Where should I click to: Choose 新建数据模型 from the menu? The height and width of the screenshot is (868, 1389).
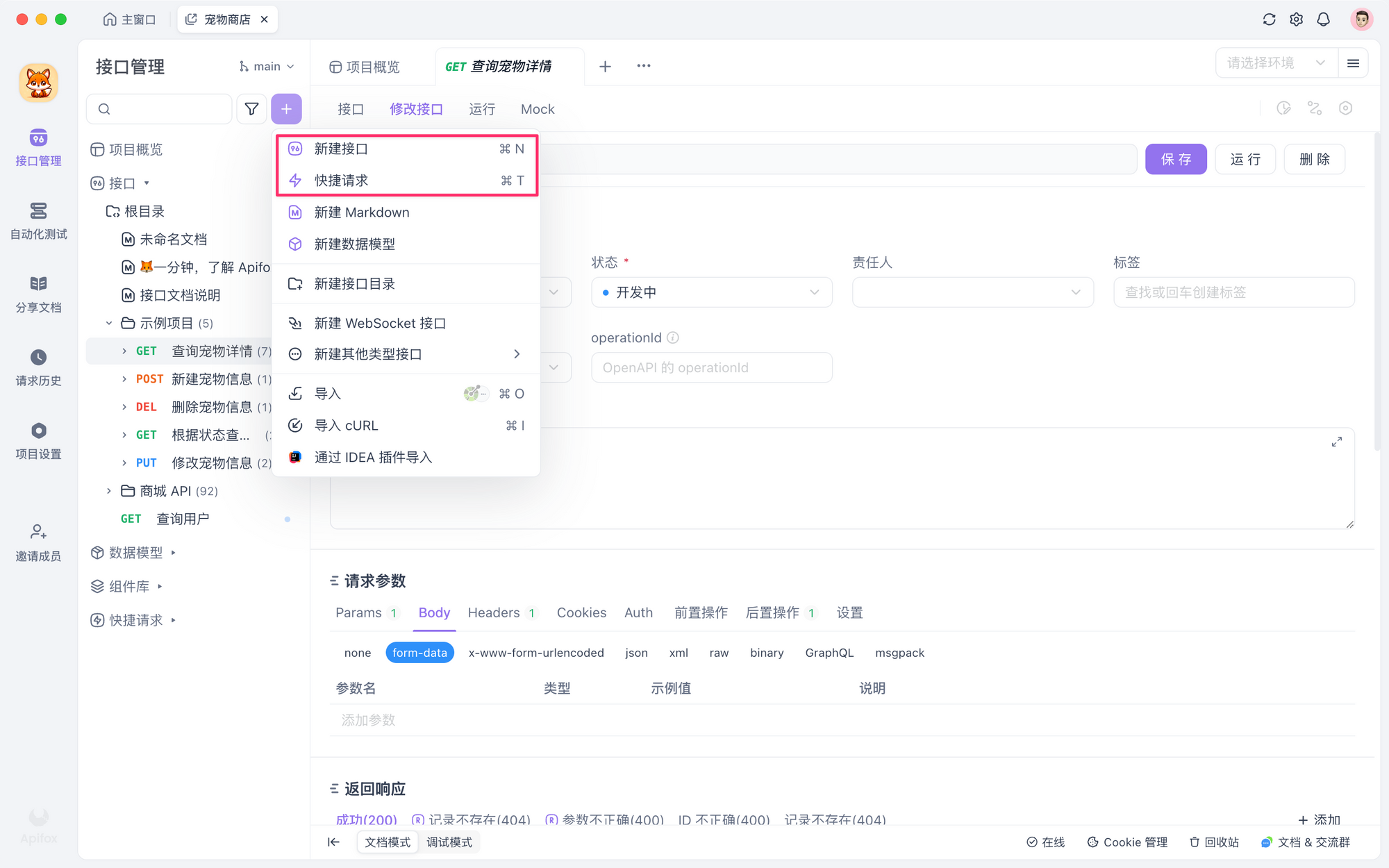click(406, 244)
